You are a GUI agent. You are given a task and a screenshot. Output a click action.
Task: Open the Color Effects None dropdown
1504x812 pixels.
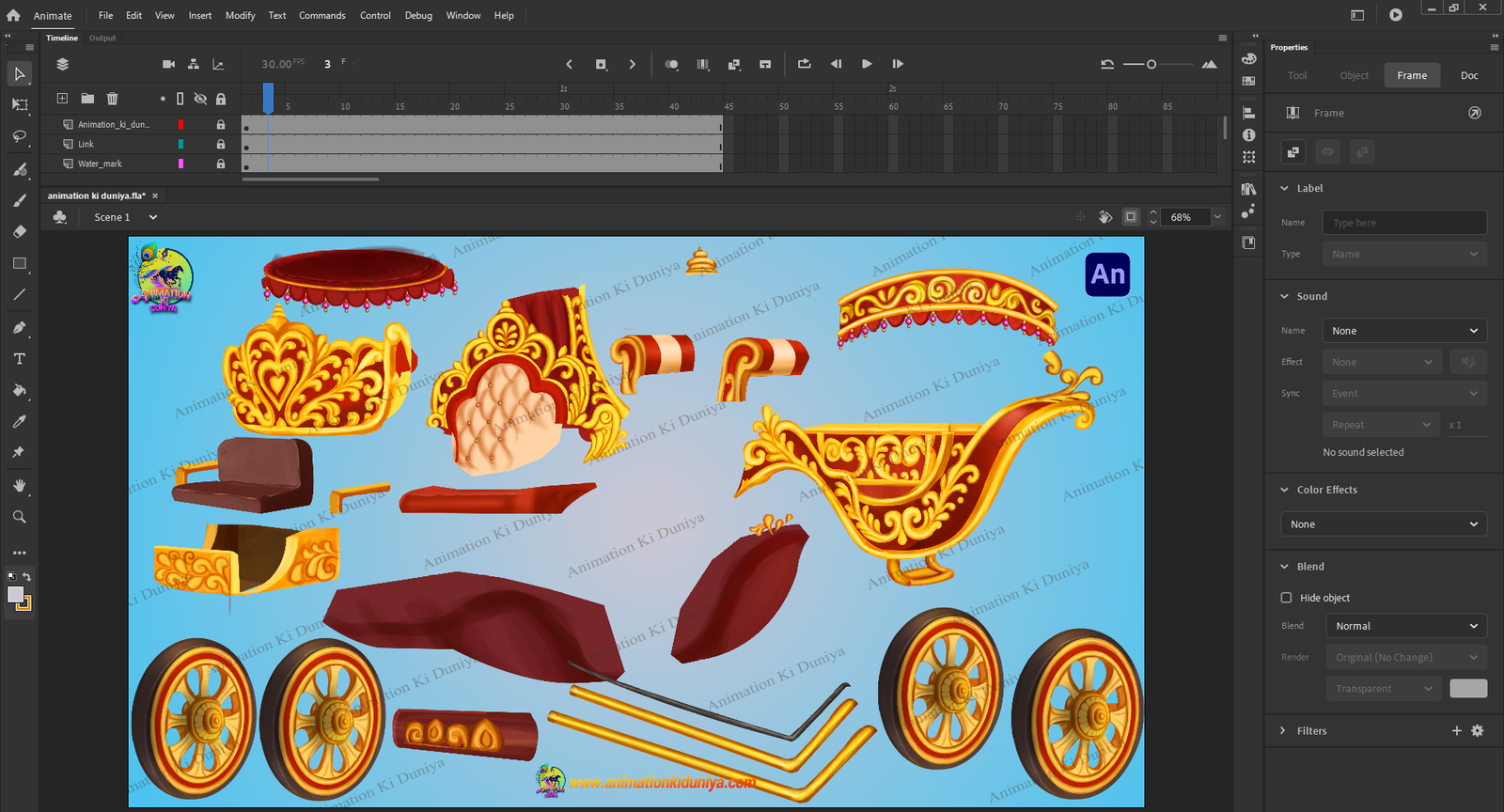click(1384, 524)
